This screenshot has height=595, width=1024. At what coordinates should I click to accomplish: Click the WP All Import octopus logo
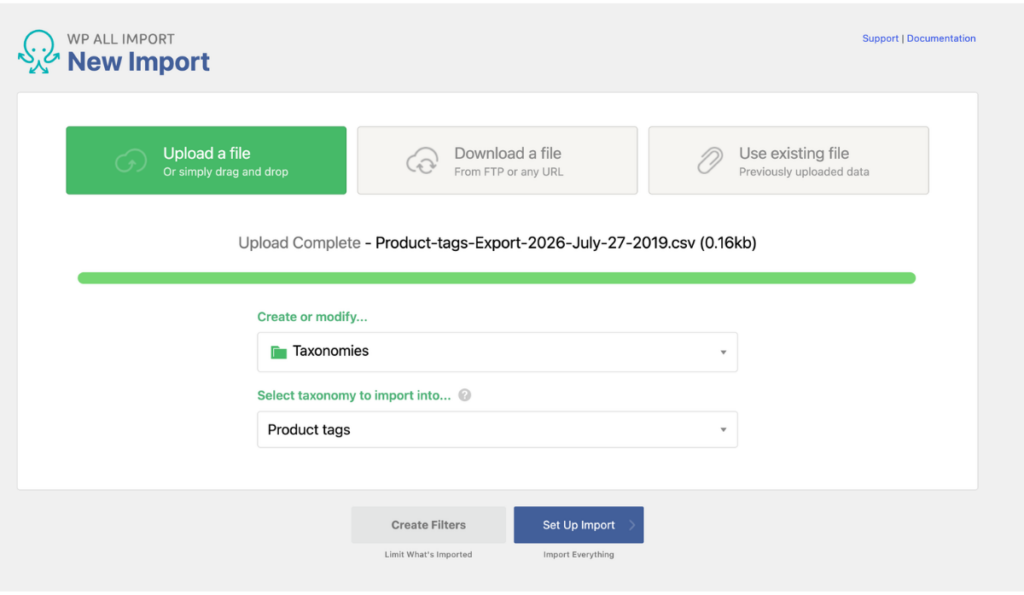(x=39, y=52)
